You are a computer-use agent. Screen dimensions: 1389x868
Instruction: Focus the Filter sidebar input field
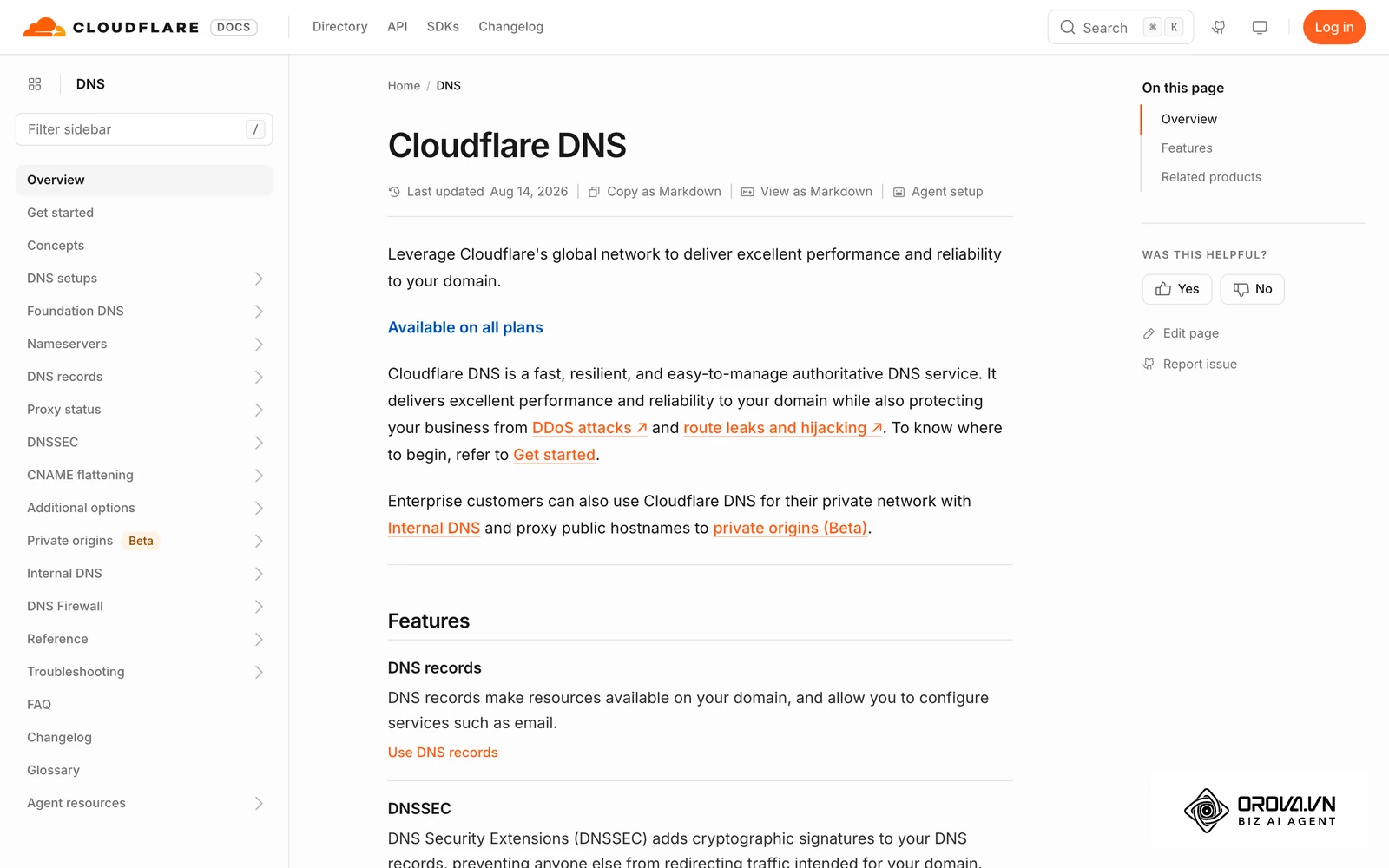(x=144, y=129)
